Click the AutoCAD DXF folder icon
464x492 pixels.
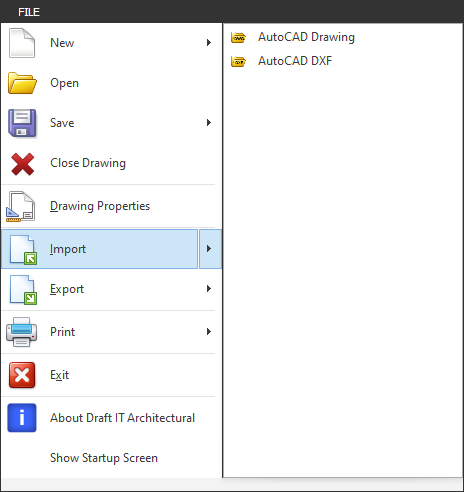coord(238,61)
